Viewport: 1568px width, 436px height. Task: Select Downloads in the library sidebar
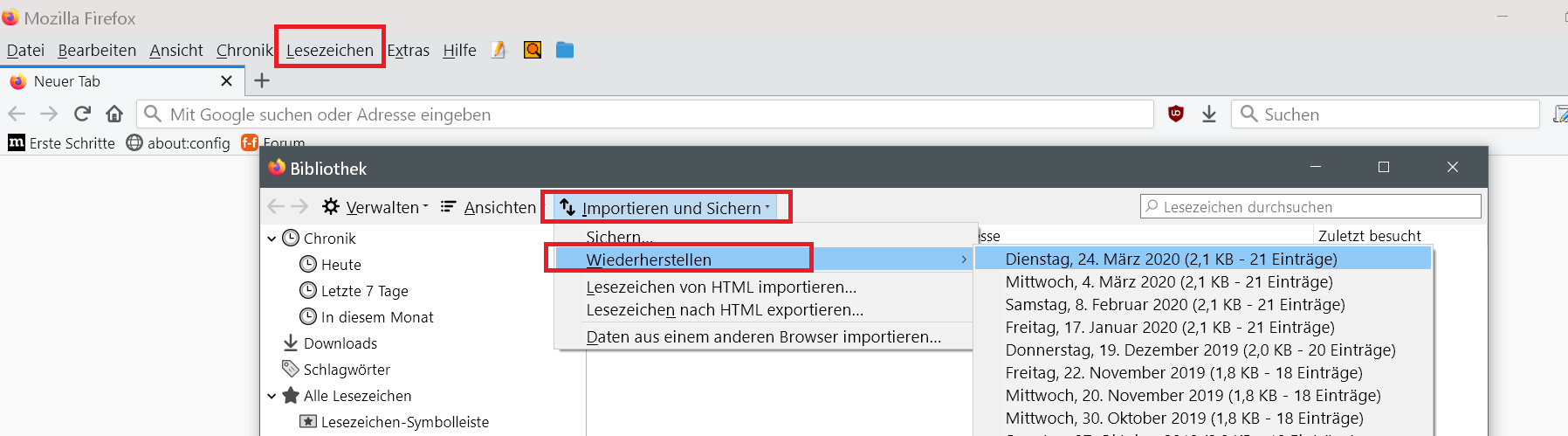click(x=340, y=343)
